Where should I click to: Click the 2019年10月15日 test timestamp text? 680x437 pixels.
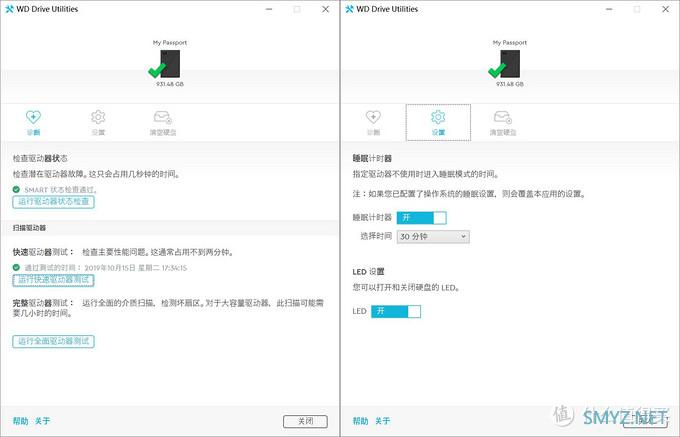(x=136, y=268)
